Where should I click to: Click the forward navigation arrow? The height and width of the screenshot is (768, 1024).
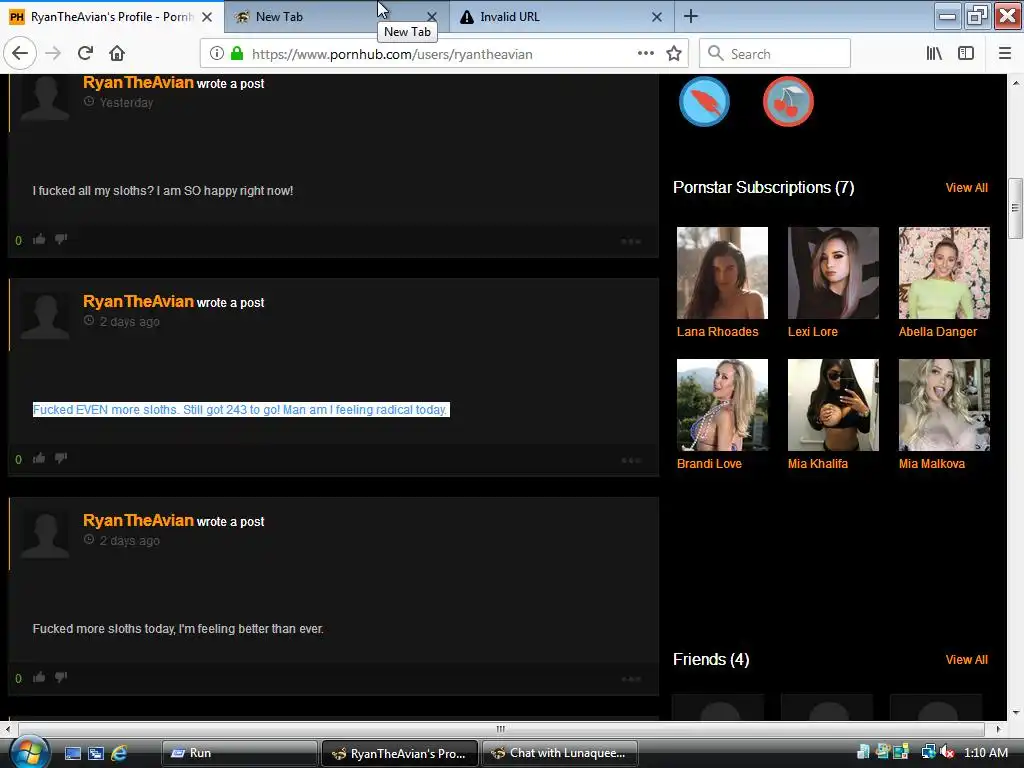click(53, 54)
